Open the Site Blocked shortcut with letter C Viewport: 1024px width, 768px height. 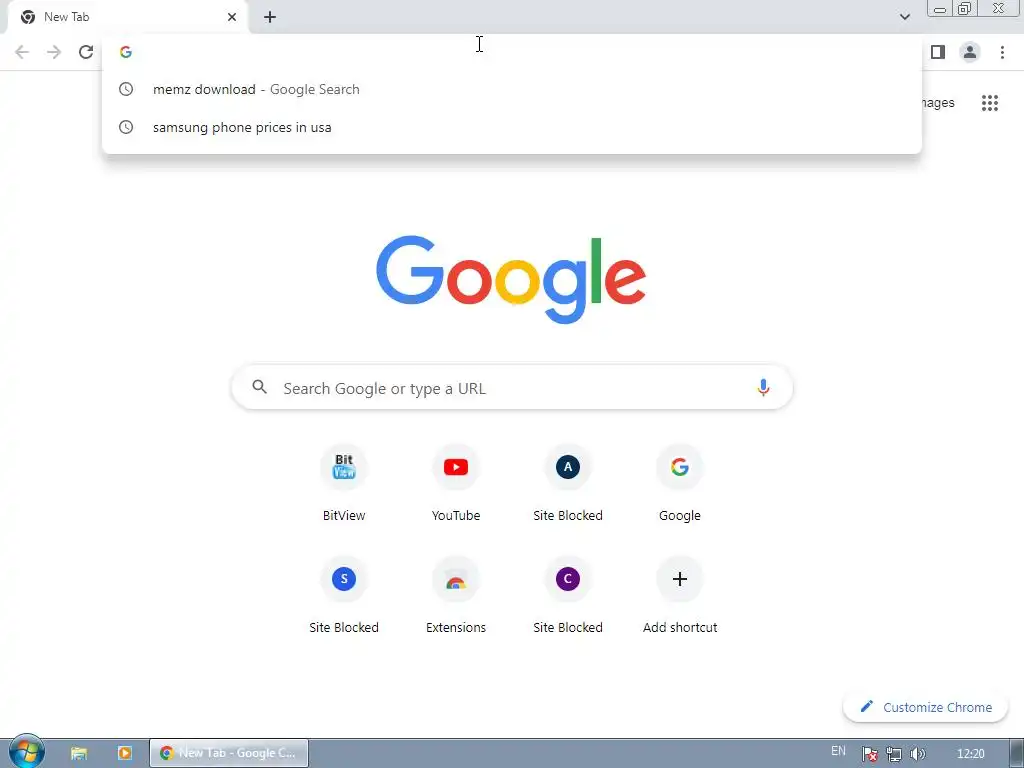(x=568, y=595)
